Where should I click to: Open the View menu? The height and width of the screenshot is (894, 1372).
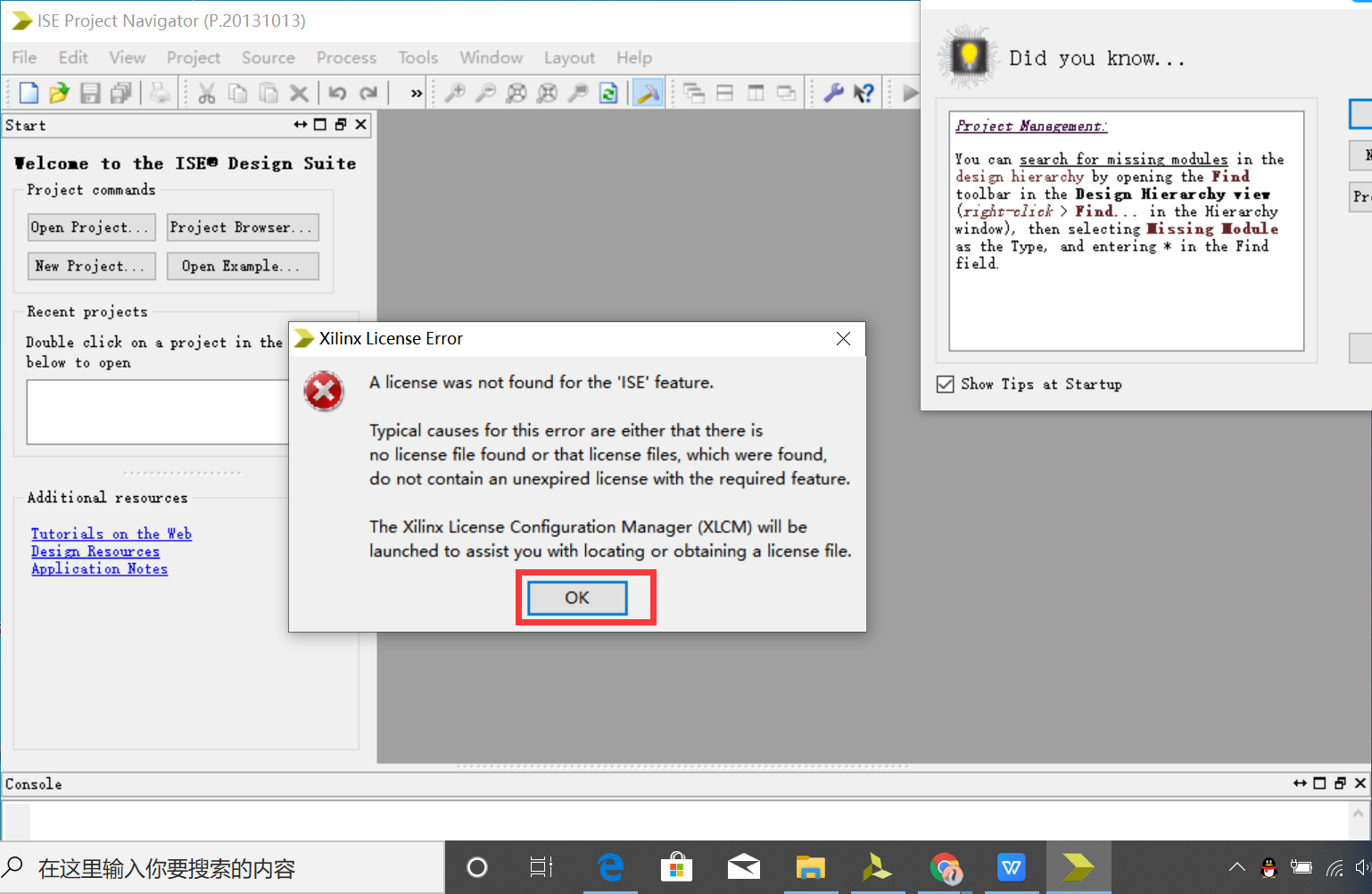pyautogui.click(x=128, y=57)
